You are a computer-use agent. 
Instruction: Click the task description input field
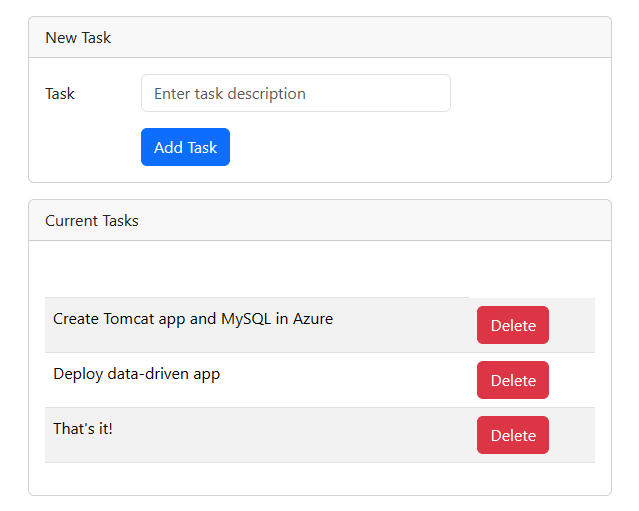[295, 93]
